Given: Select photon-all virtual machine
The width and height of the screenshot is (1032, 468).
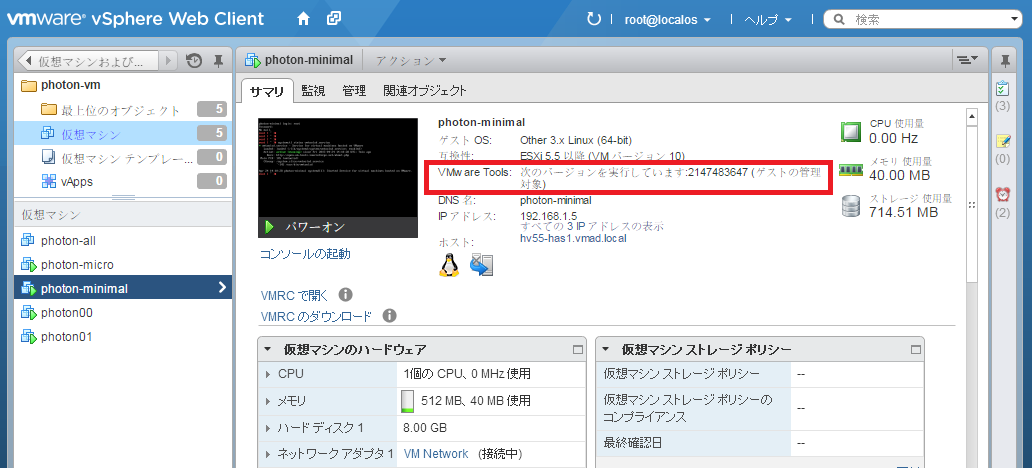Looking at the screenshot, I should point(68,241).
